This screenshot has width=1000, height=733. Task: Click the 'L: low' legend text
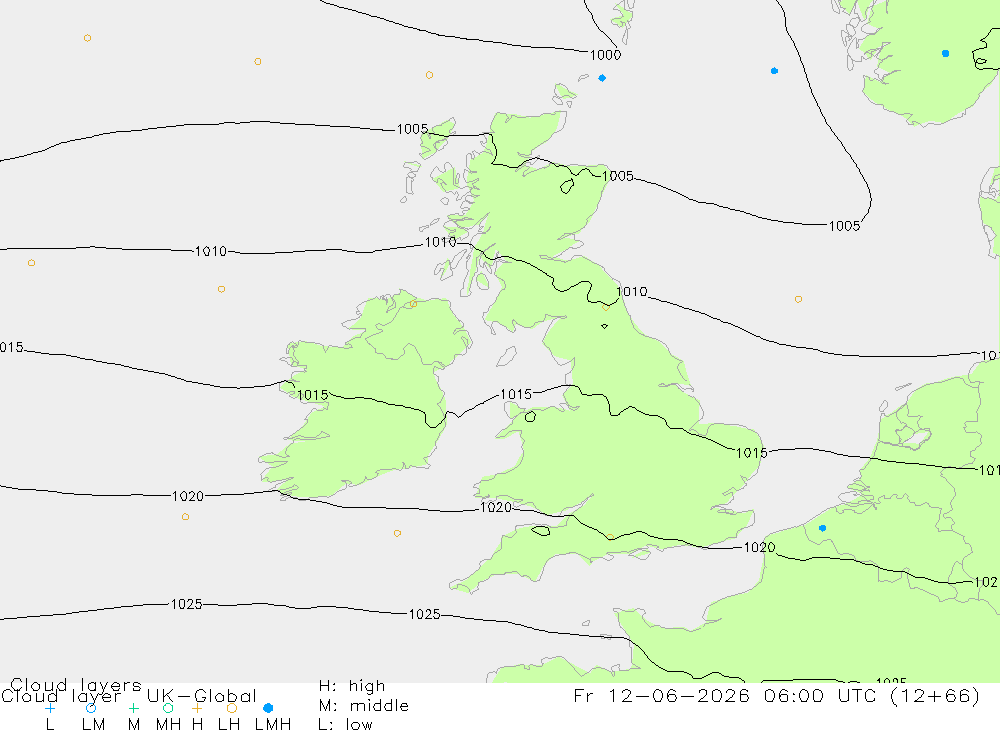click(x=345, y=725)
